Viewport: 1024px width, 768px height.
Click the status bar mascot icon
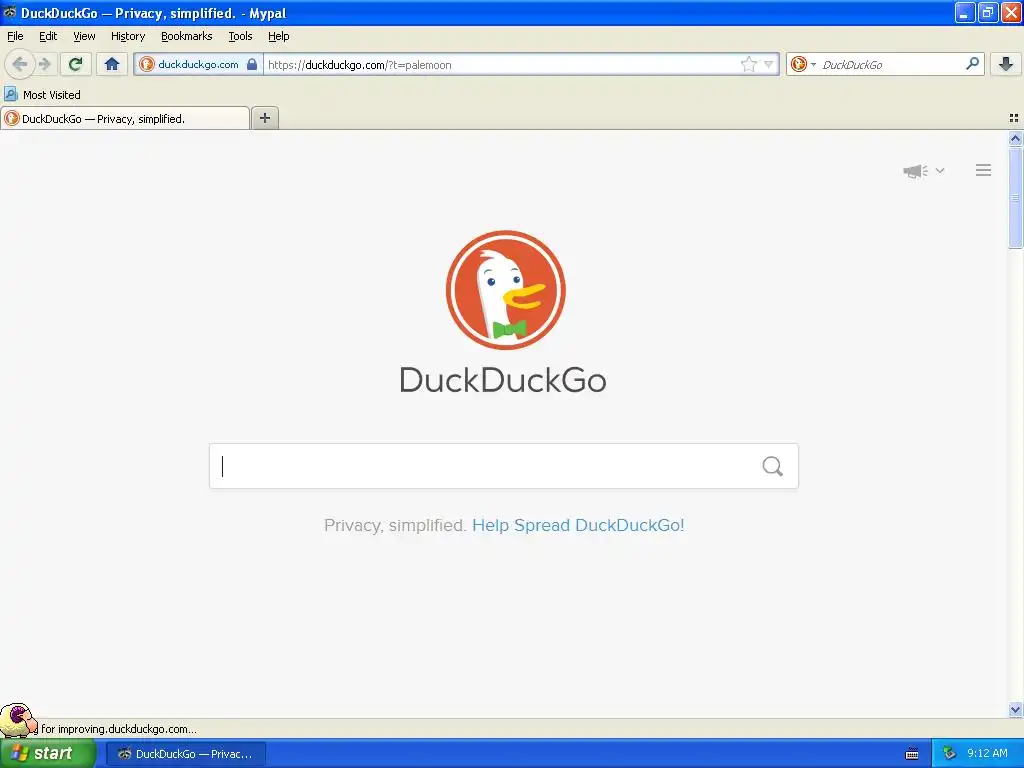click(18, 720)
